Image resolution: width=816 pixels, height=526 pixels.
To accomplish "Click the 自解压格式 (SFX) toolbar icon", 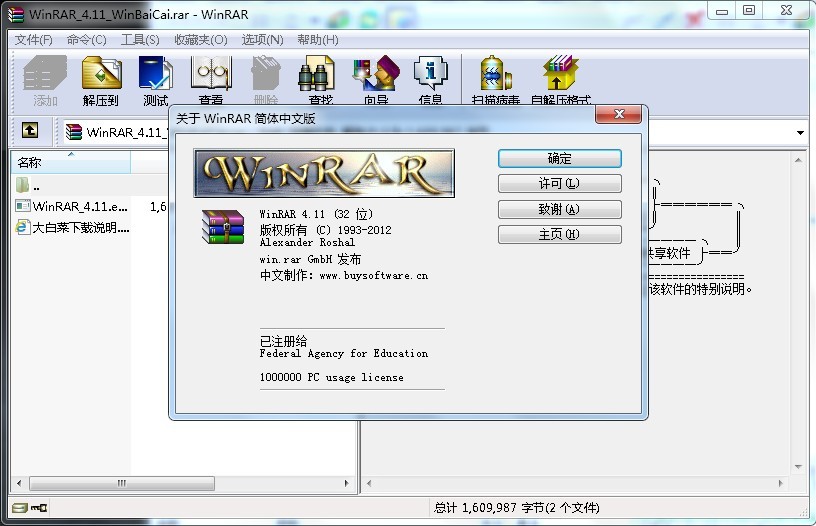I will tap(561, 79).
